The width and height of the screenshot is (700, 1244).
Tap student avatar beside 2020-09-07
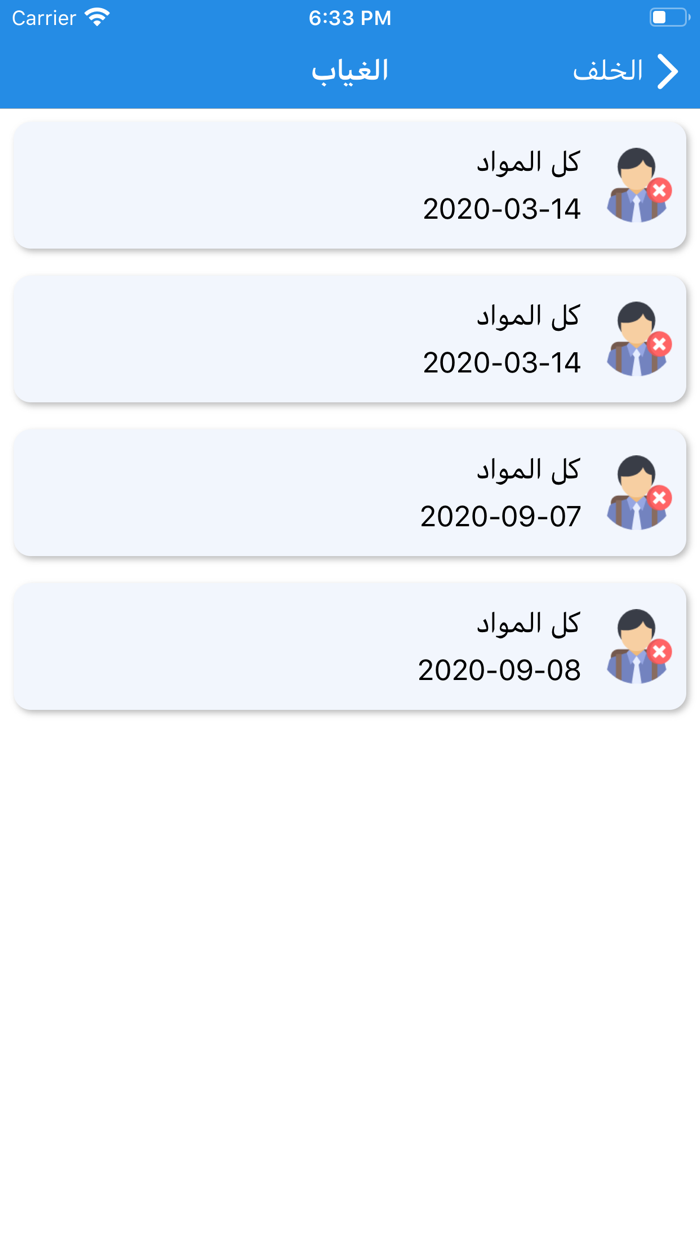pyautogui.click(x=636, y=493)
